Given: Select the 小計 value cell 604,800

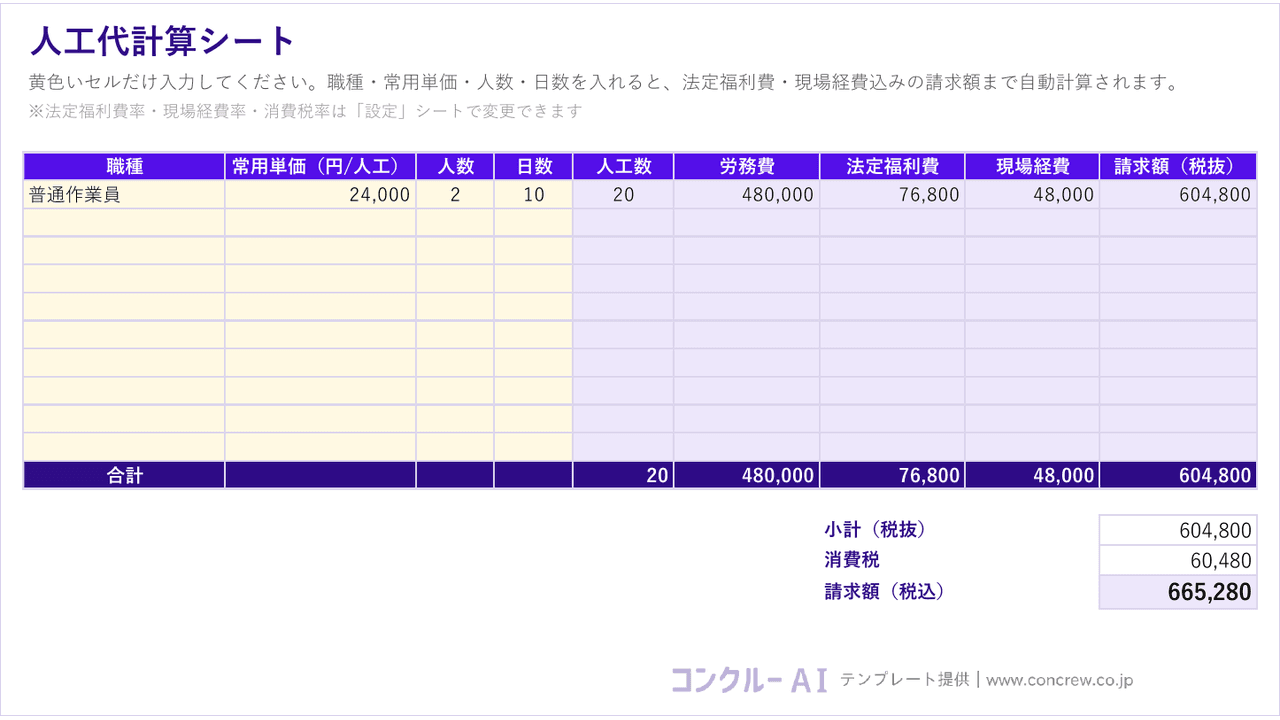Looking at the screenshot, I should point(1178,530).
